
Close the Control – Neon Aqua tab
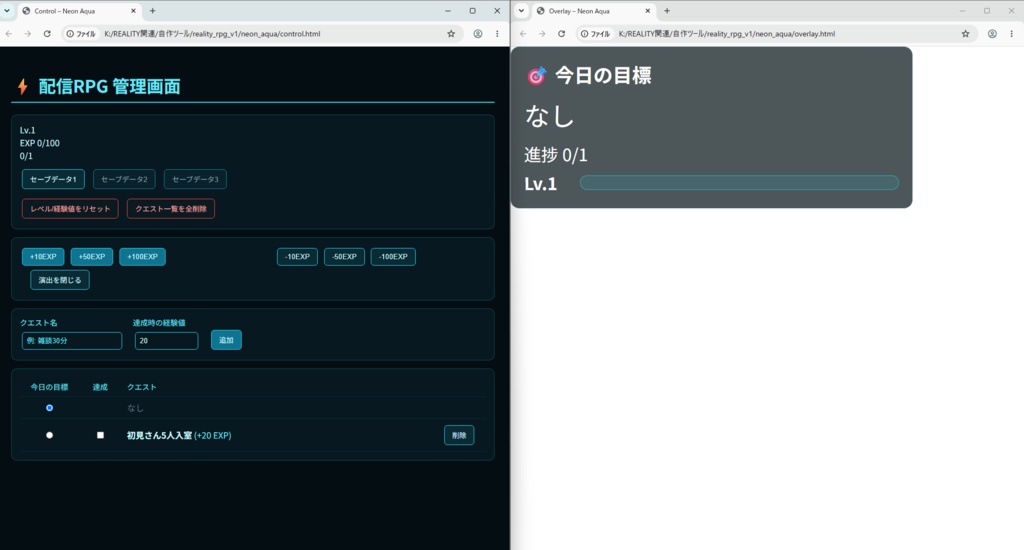pos(133,11)
